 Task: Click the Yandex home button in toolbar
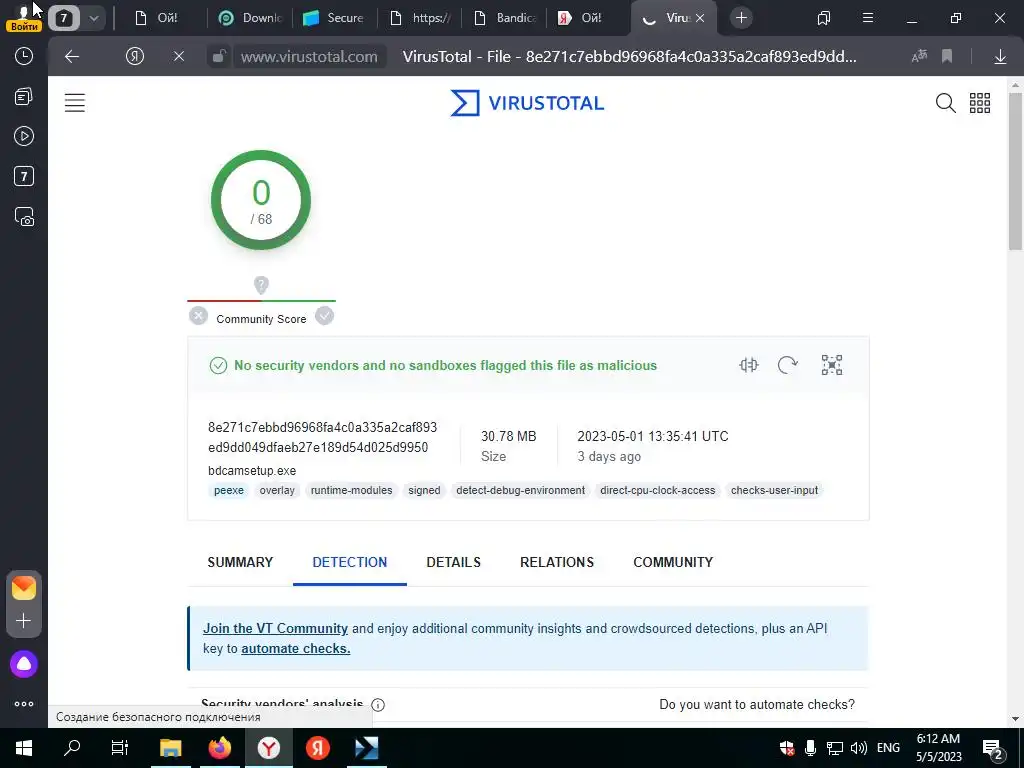tap(135, 57)
